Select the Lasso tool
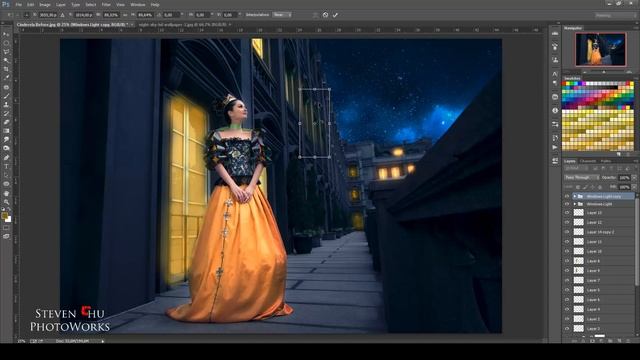This screenshot has width=640, height=360. pyautogui.click(x=6, y=52)
